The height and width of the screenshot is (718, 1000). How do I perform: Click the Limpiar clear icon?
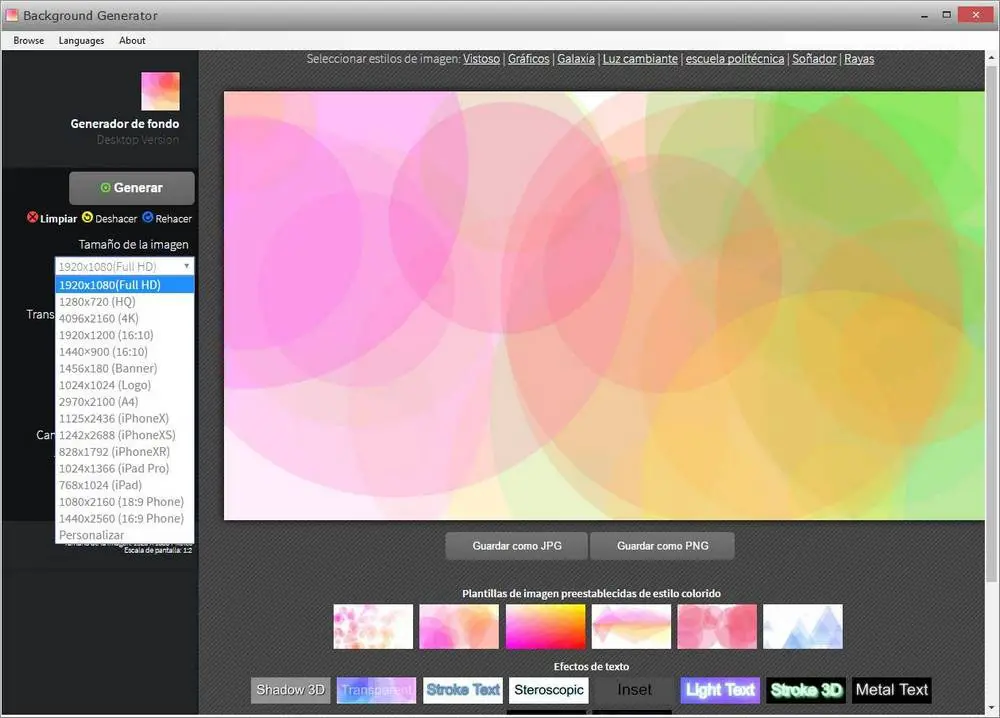(x=33, y=217)
